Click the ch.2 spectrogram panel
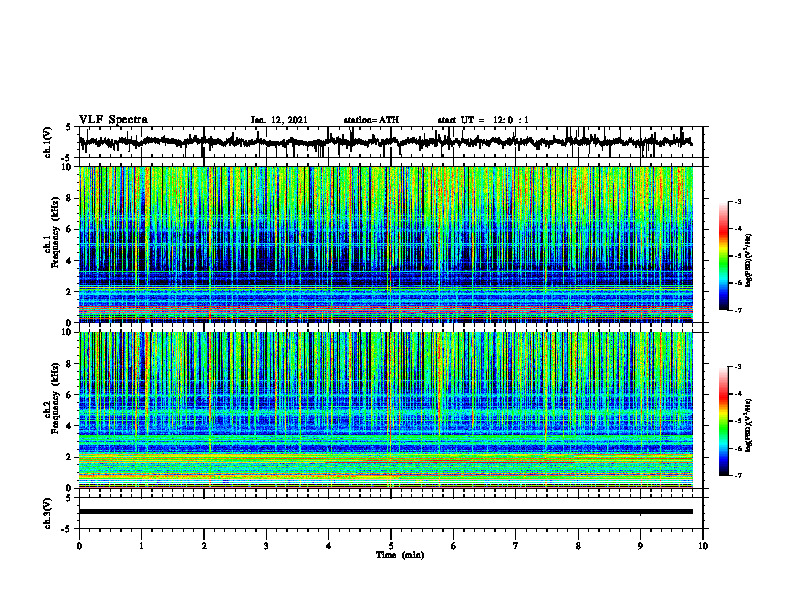The image size is (792, 612). point(386,410)
